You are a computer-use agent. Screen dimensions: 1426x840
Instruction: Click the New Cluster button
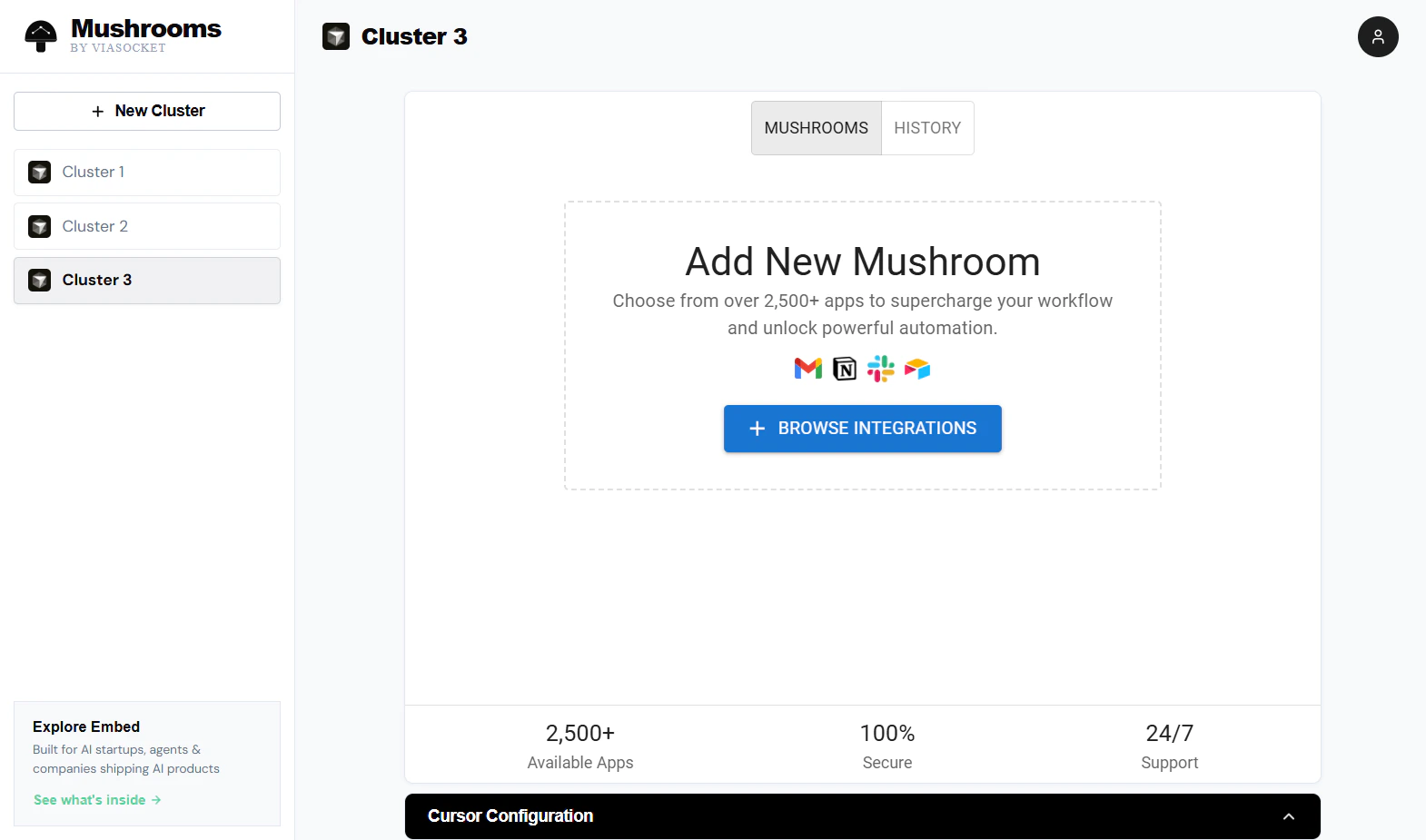(146, 110)
